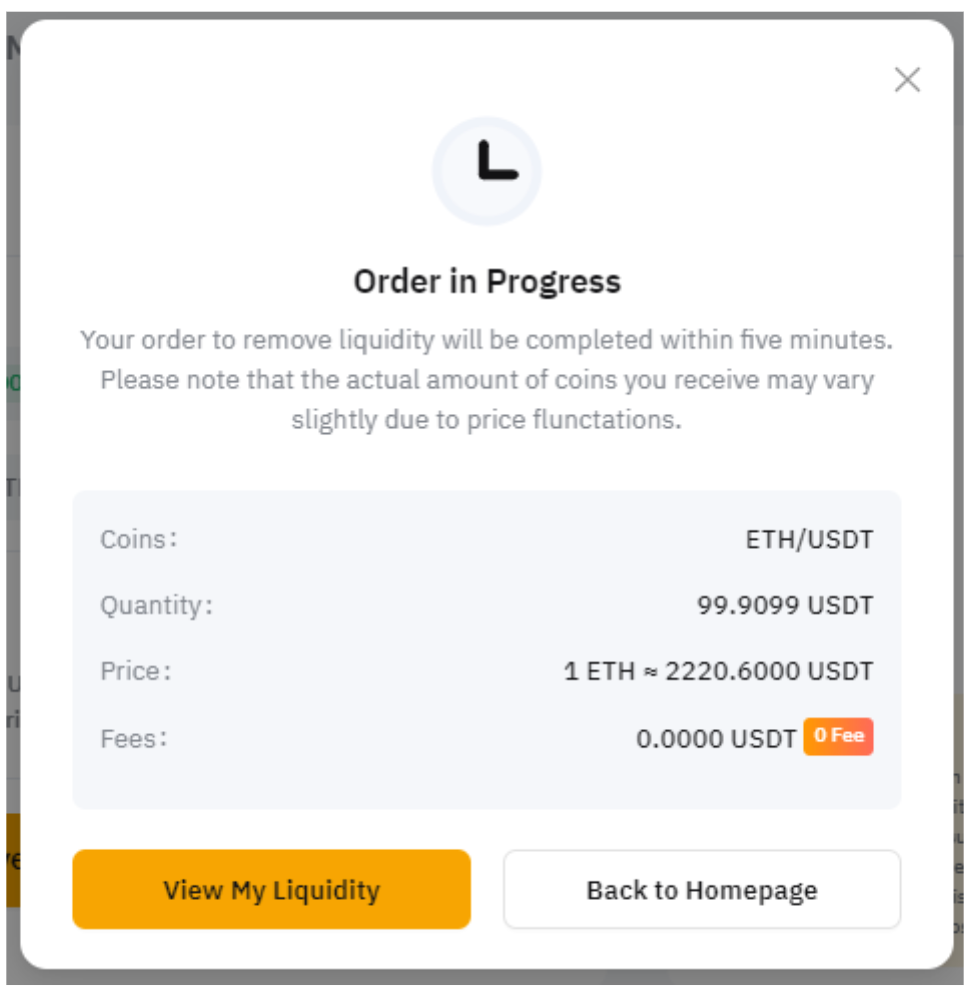
Task: Click the 0.0000 USDT fee amount
Action: coord(715,739)
